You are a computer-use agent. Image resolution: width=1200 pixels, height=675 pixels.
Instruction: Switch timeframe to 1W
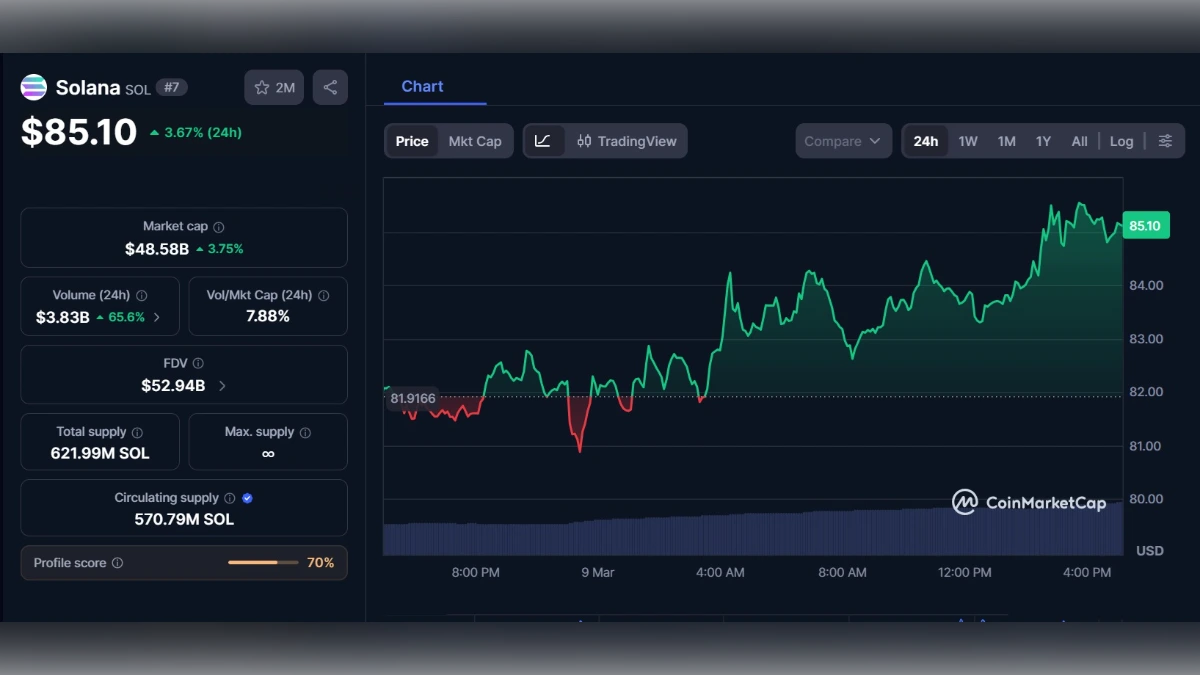tap(967, 141)
